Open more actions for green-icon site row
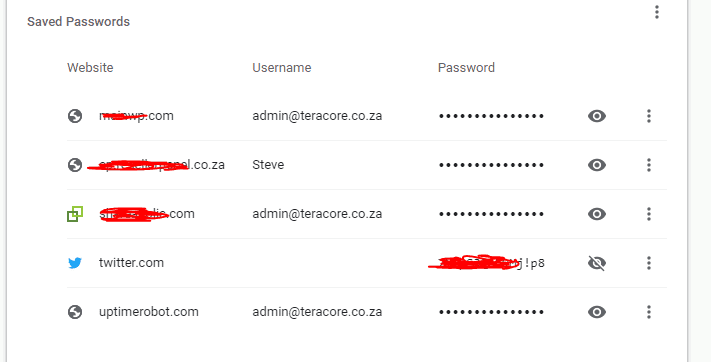 tap(649, 214)
